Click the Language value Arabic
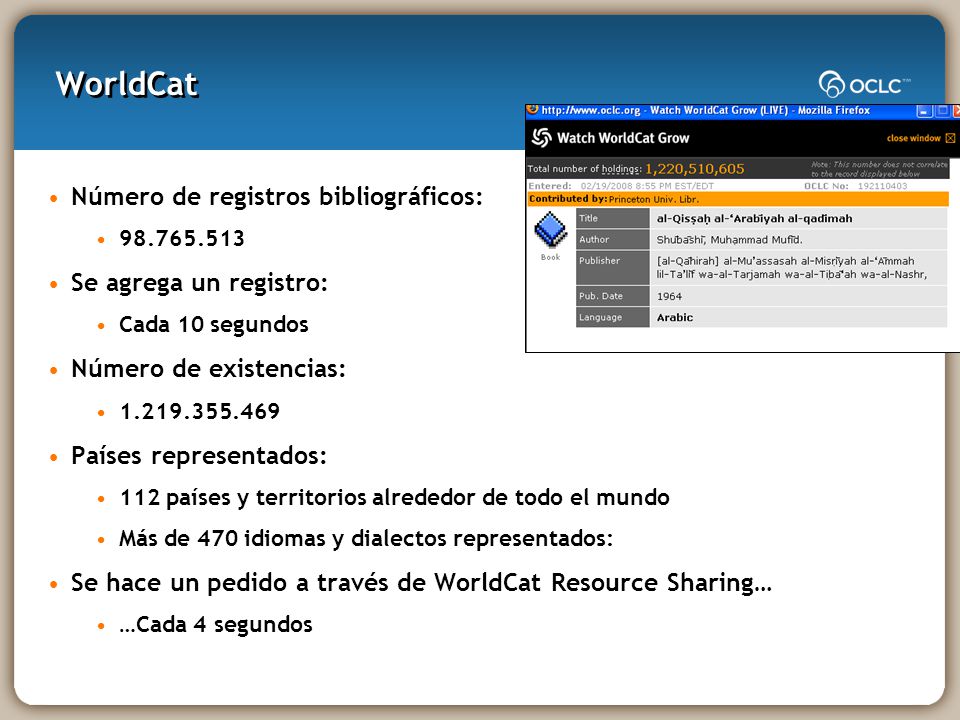 (x=675, y=318)
